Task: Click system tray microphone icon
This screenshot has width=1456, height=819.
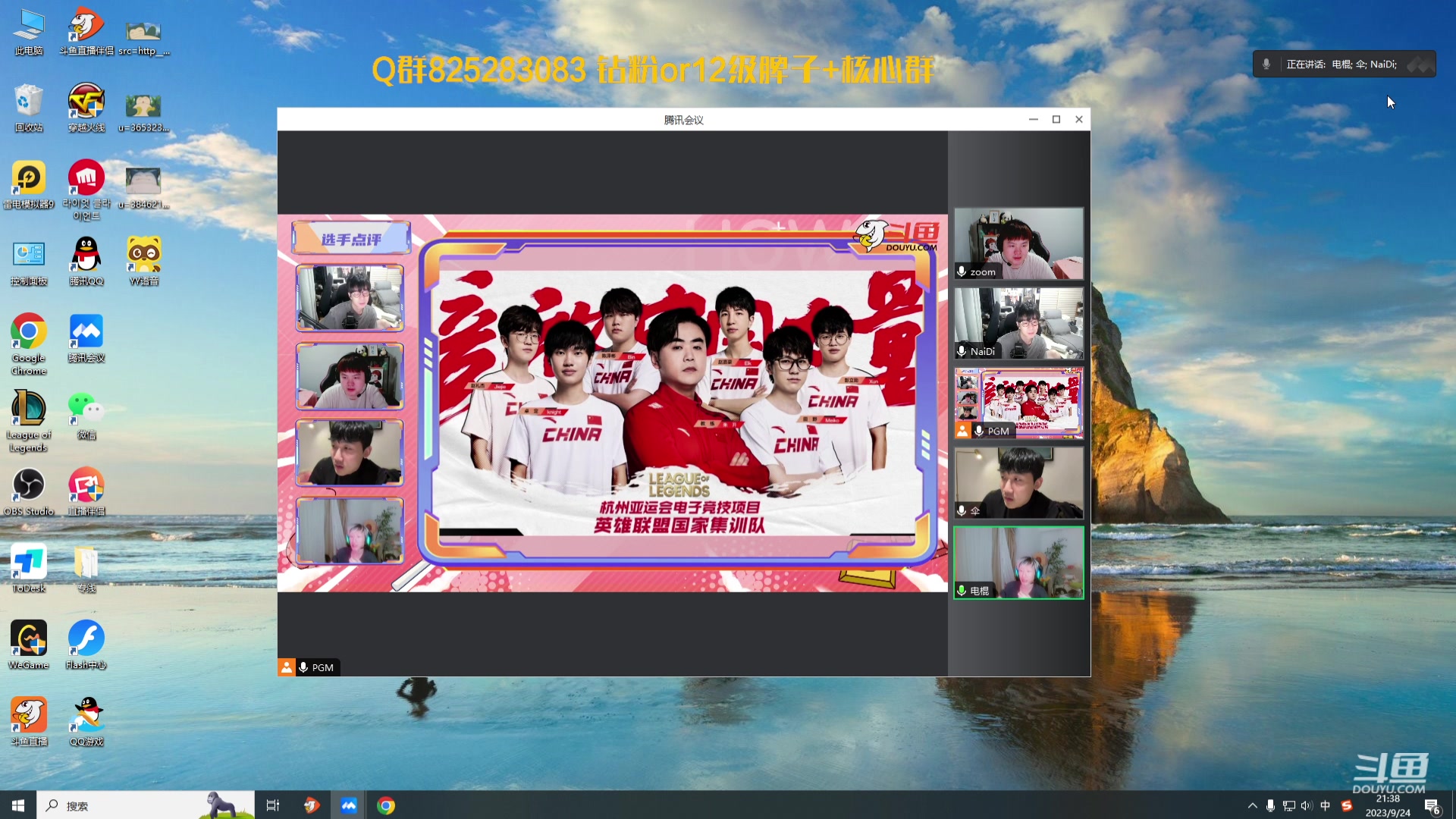Action: pos(1270,805)
